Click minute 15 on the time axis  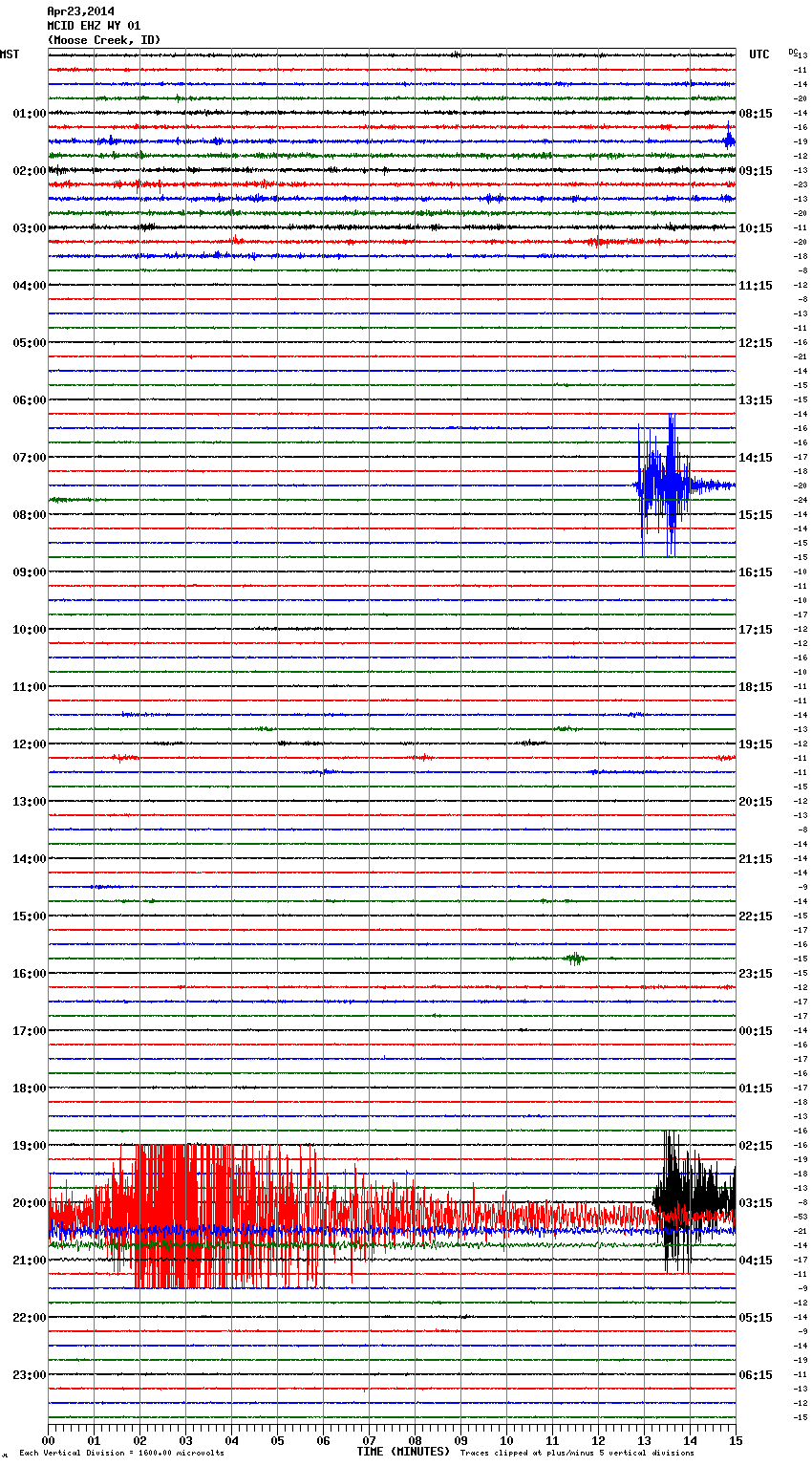point(736,1439)
